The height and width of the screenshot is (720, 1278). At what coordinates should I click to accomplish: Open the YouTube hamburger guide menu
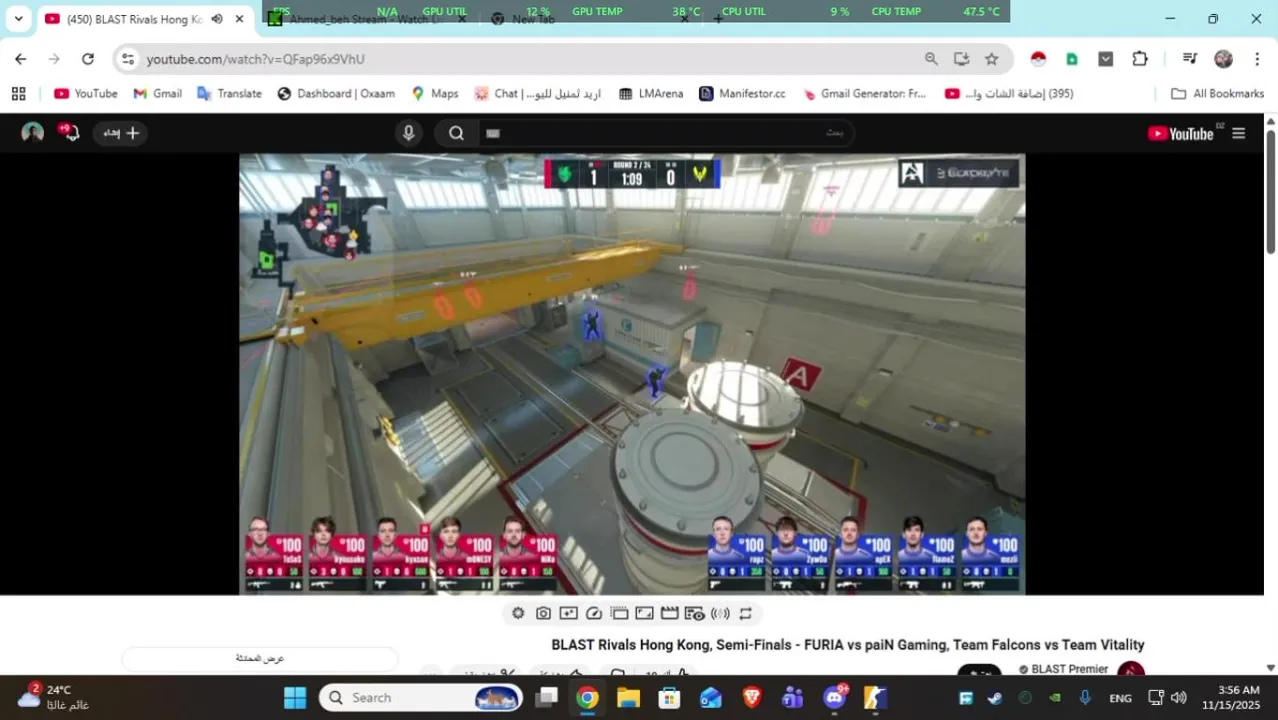coord(1238,133)
